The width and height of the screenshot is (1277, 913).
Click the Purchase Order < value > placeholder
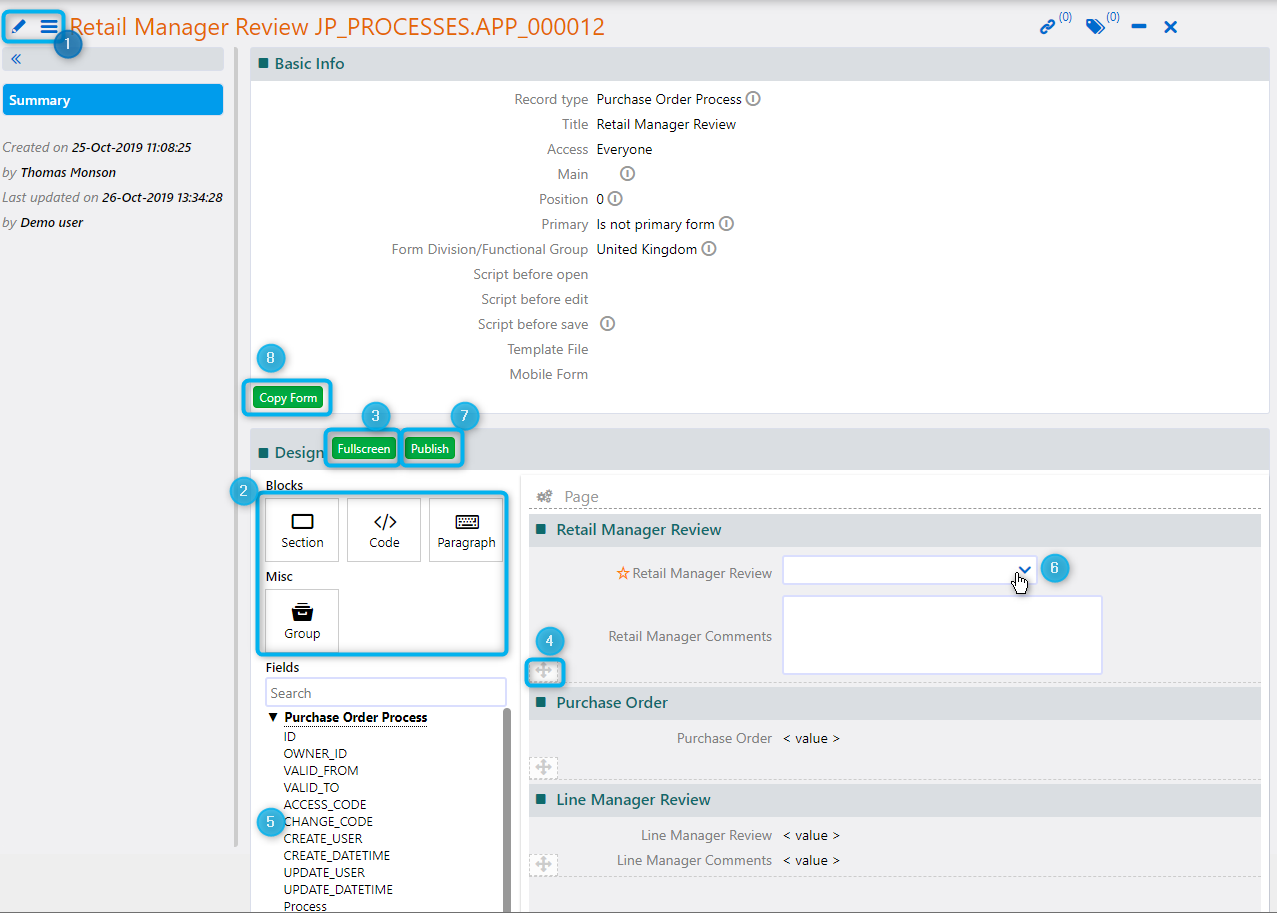[x=811, y=738]
